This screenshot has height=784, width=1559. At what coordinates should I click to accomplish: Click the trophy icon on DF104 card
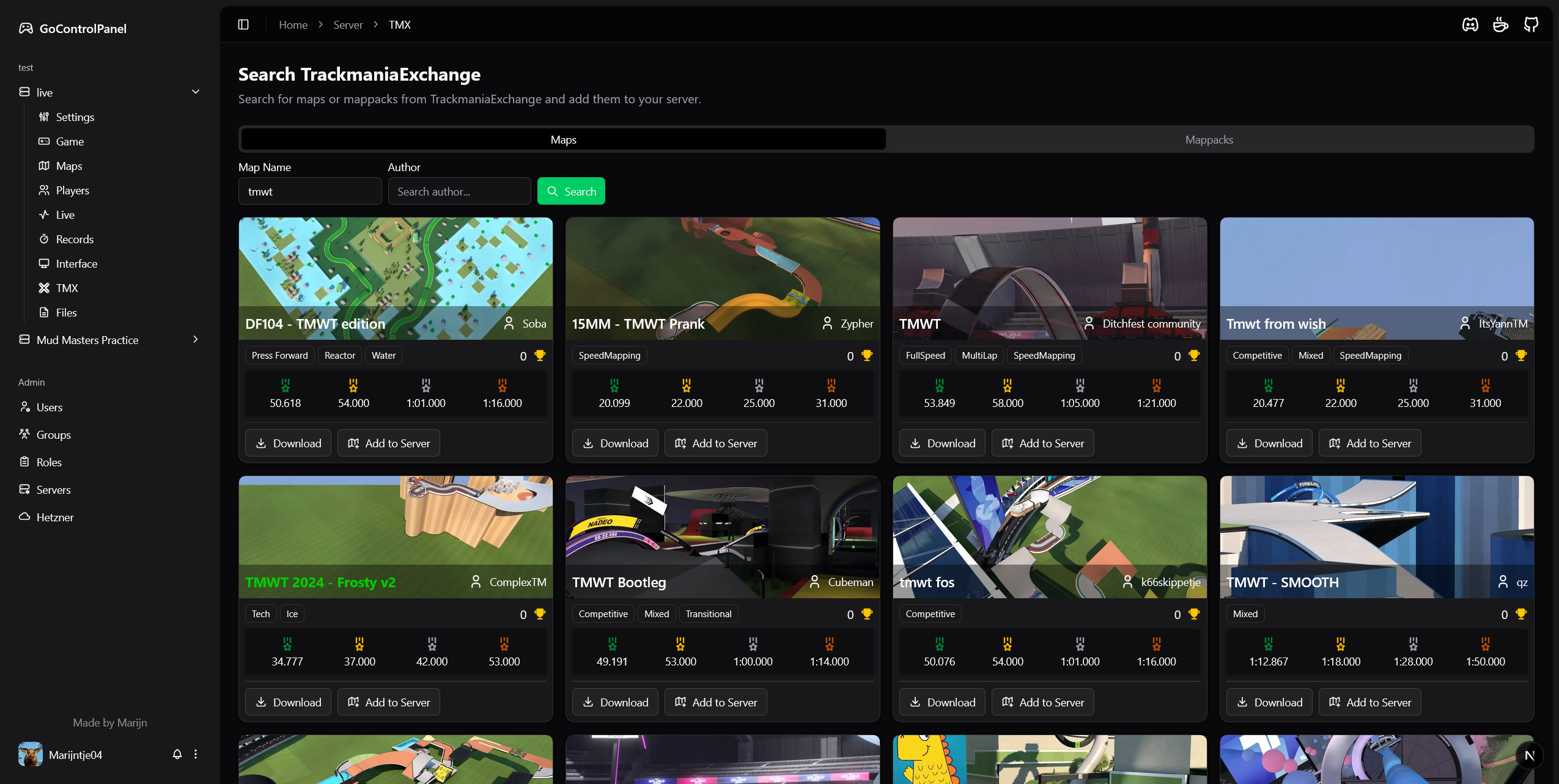tap(540, 356)
